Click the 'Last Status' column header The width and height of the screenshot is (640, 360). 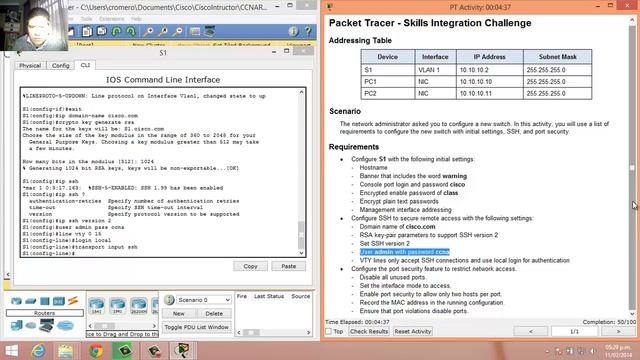click(269, 296)
